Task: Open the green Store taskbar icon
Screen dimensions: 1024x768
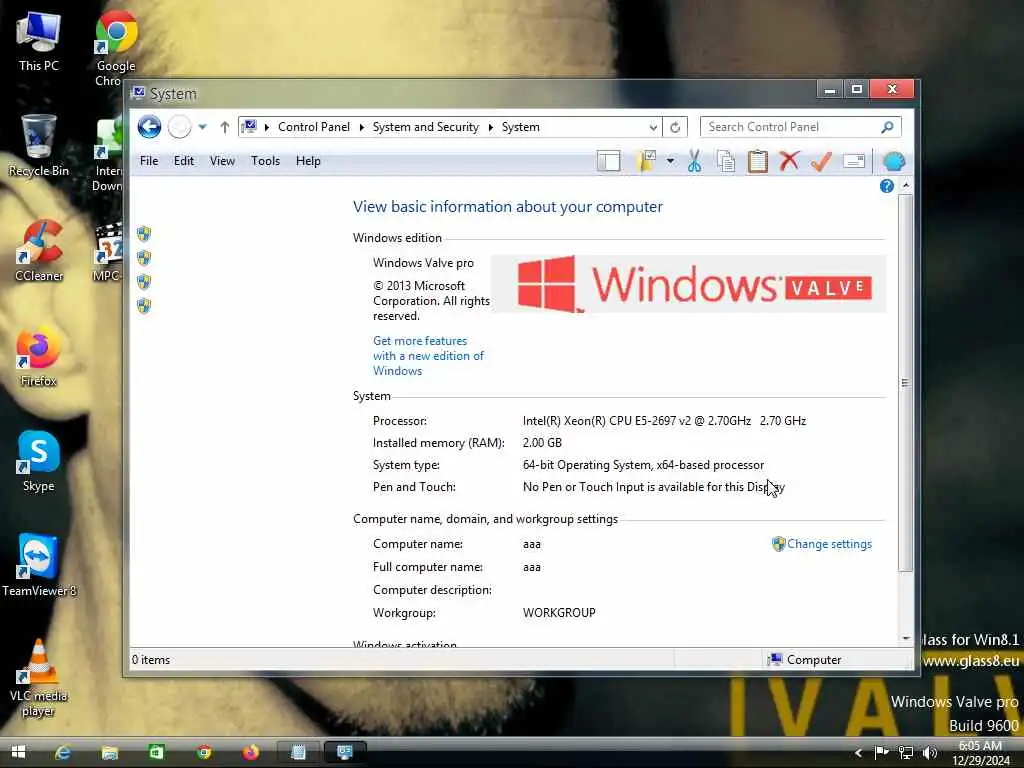Action: coord(157,752)
